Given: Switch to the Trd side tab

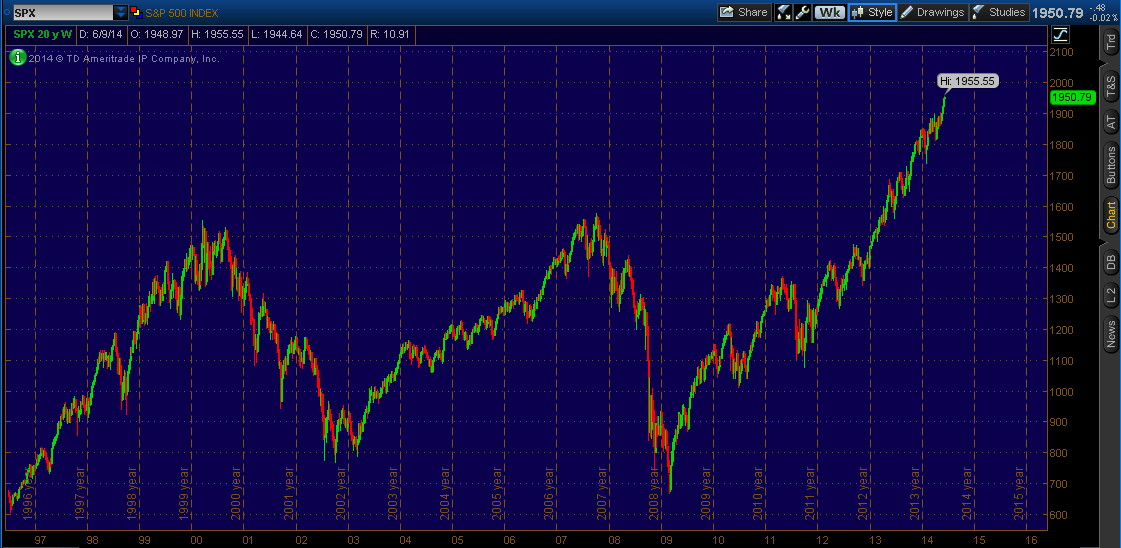Looking at the screenshot, I should (1110, 42).
